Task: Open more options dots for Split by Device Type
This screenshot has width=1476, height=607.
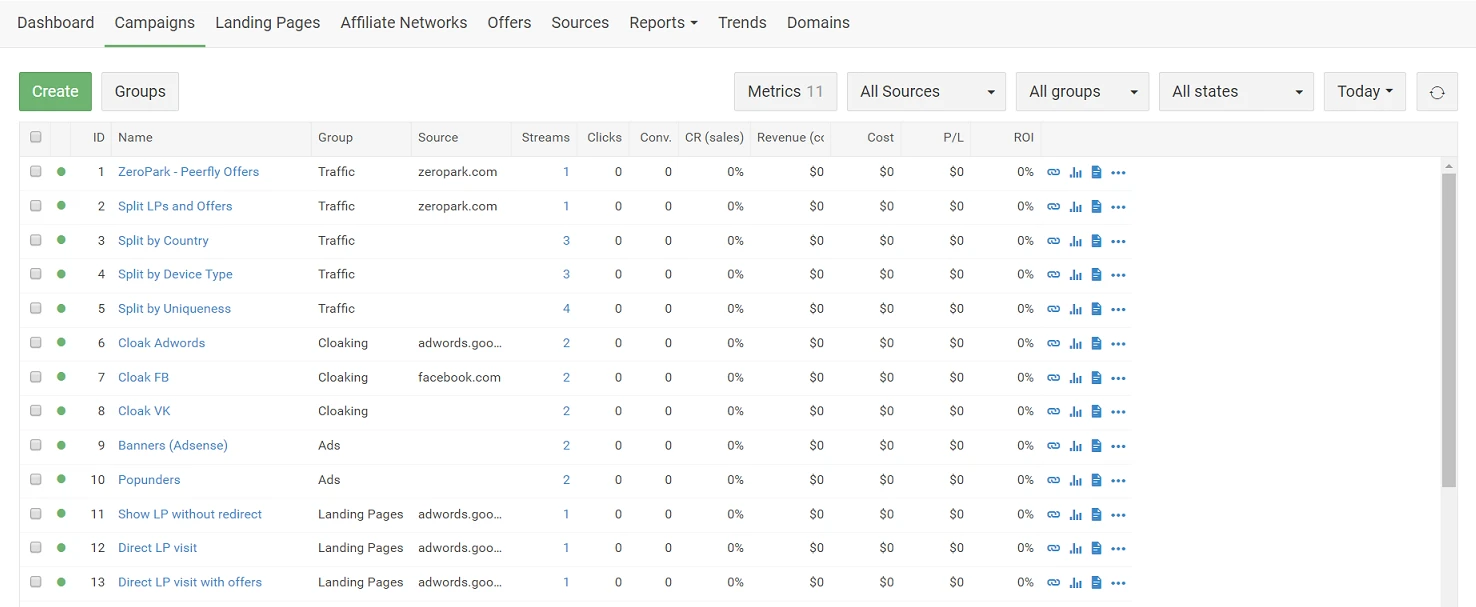Action: coord(1118,275)
